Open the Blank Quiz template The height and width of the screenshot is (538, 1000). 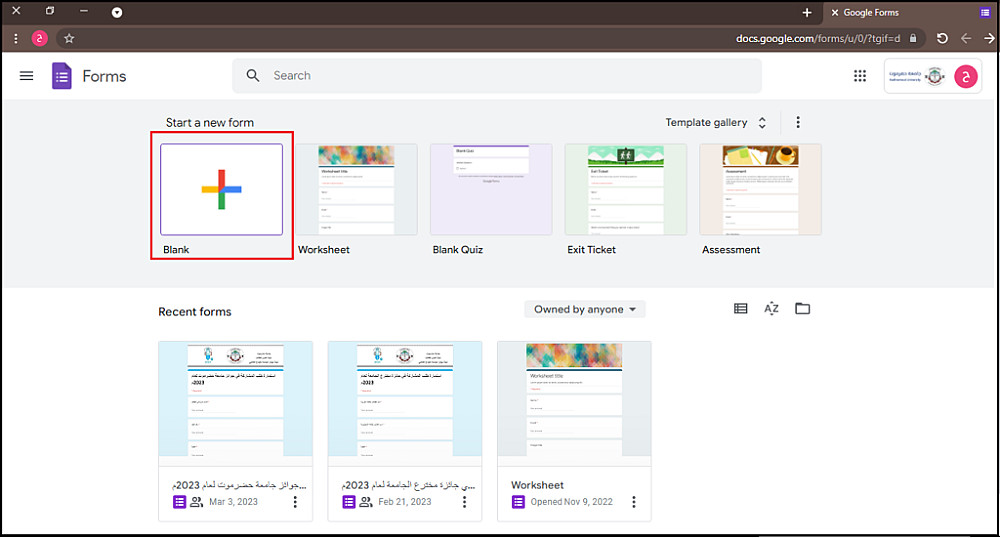point(491,189)
